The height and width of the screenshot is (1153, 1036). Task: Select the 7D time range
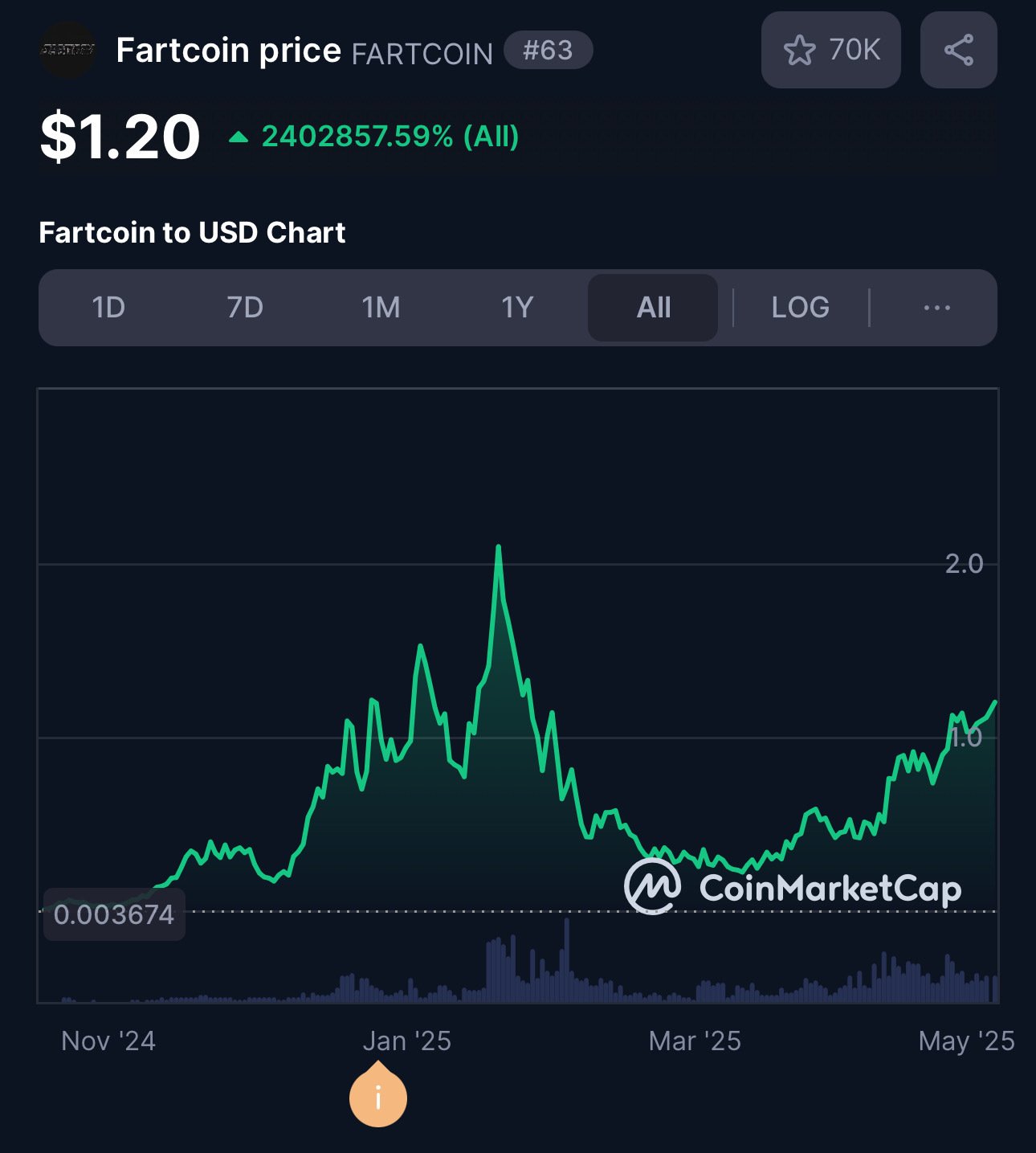coord(245,308)
